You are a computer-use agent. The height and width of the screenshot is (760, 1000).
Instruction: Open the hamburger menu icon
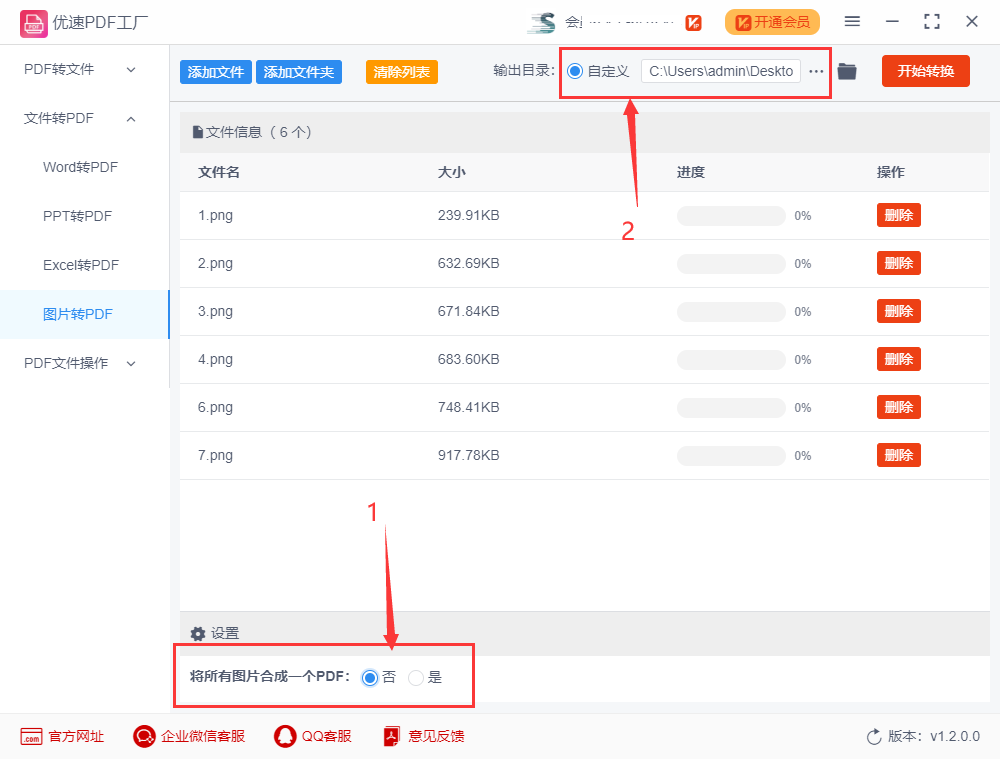point(852,21)
